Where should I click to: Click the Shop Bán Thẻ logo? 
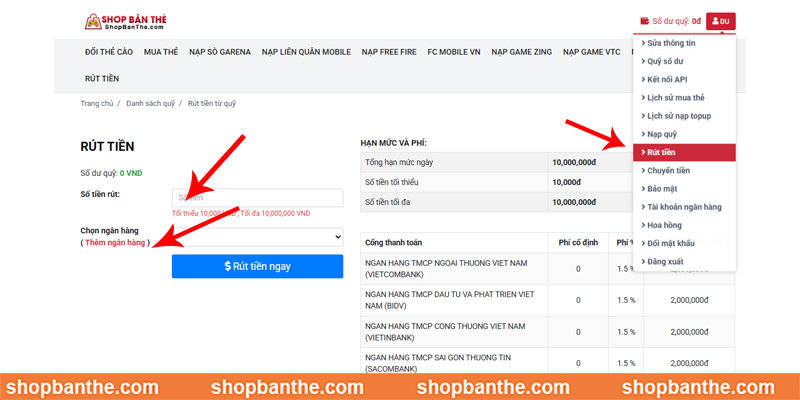coord(126,21)
